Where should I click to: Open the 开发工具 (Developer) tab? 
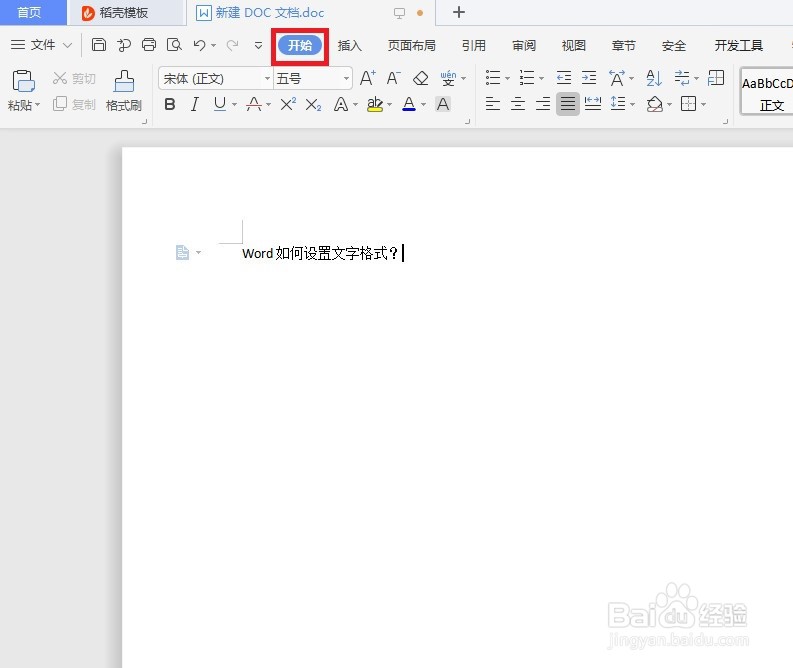click(738, 46)
